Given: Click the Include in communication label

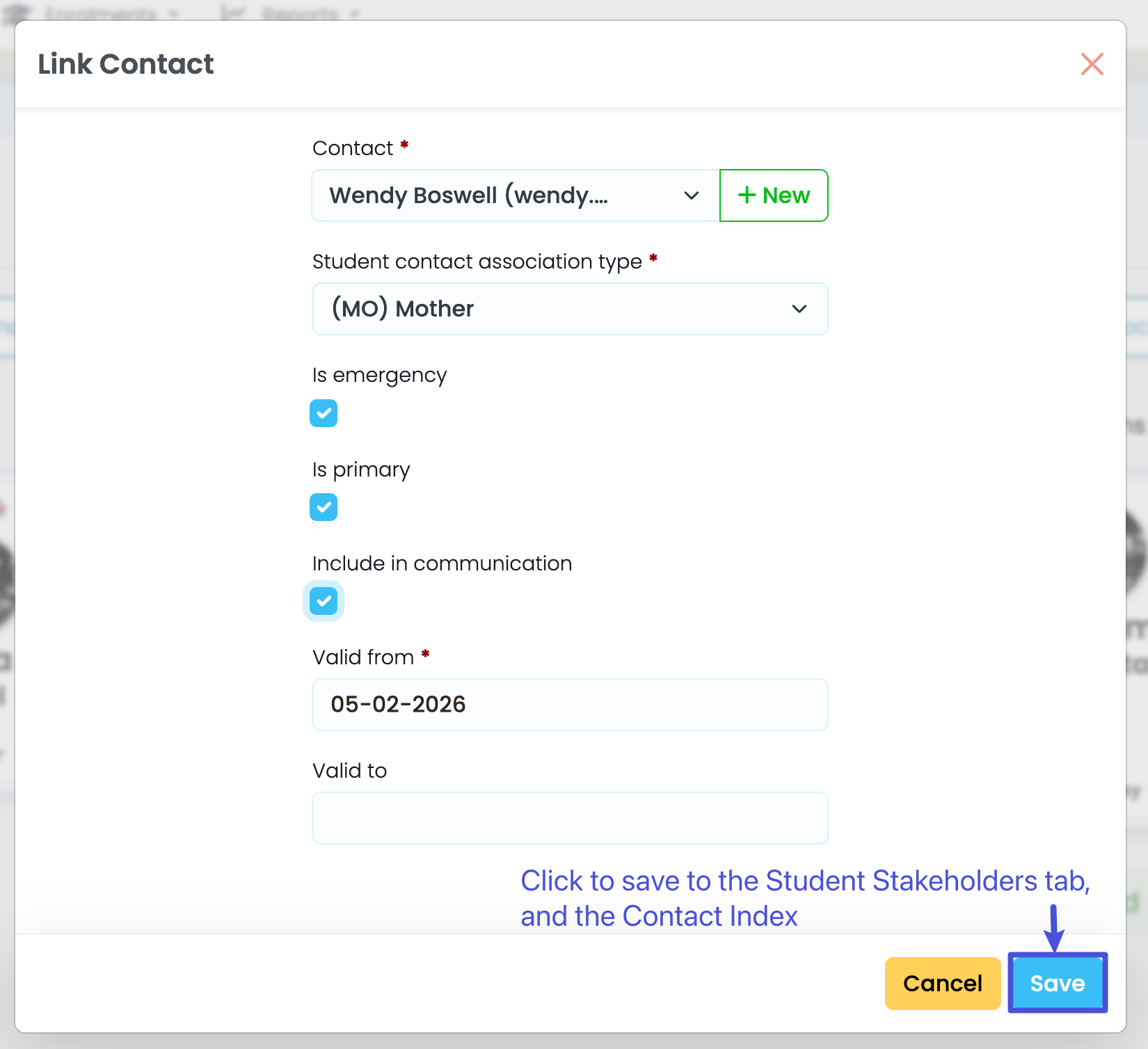Looking at the screenshot, I should tap(442, 563).
